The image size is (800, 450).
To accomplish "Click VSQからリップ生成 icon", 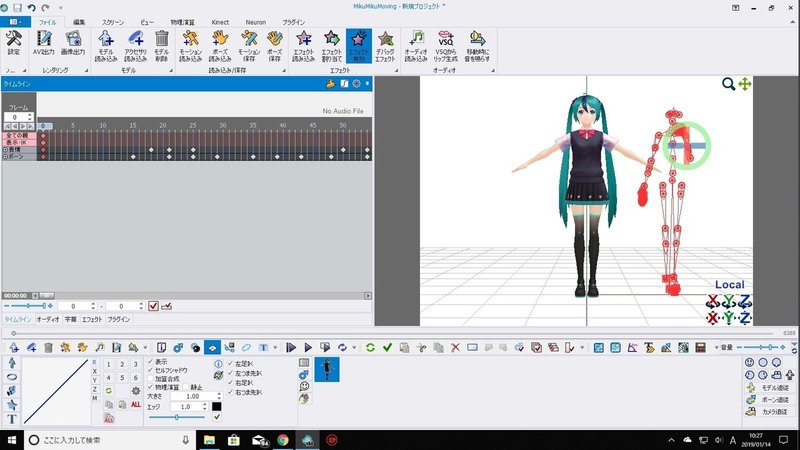I will 445,46.
